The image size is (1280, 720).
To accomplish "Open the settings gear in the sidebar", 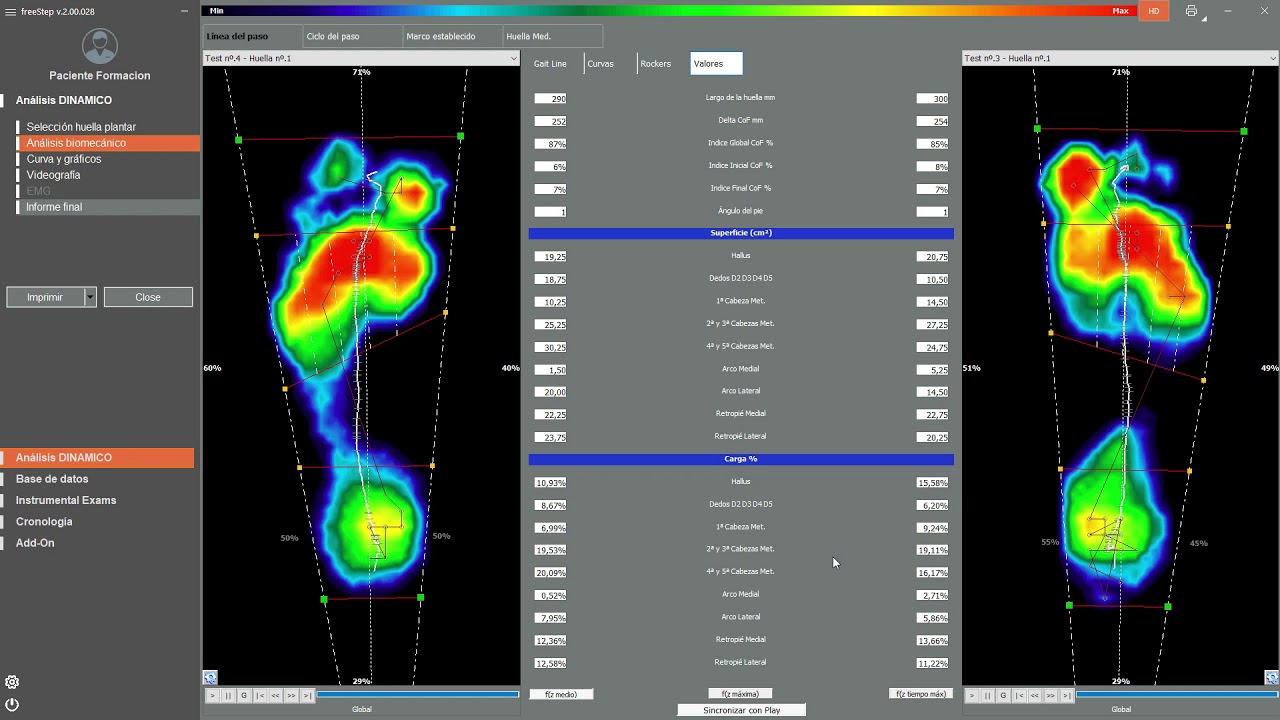I will [x=12, y=682].
